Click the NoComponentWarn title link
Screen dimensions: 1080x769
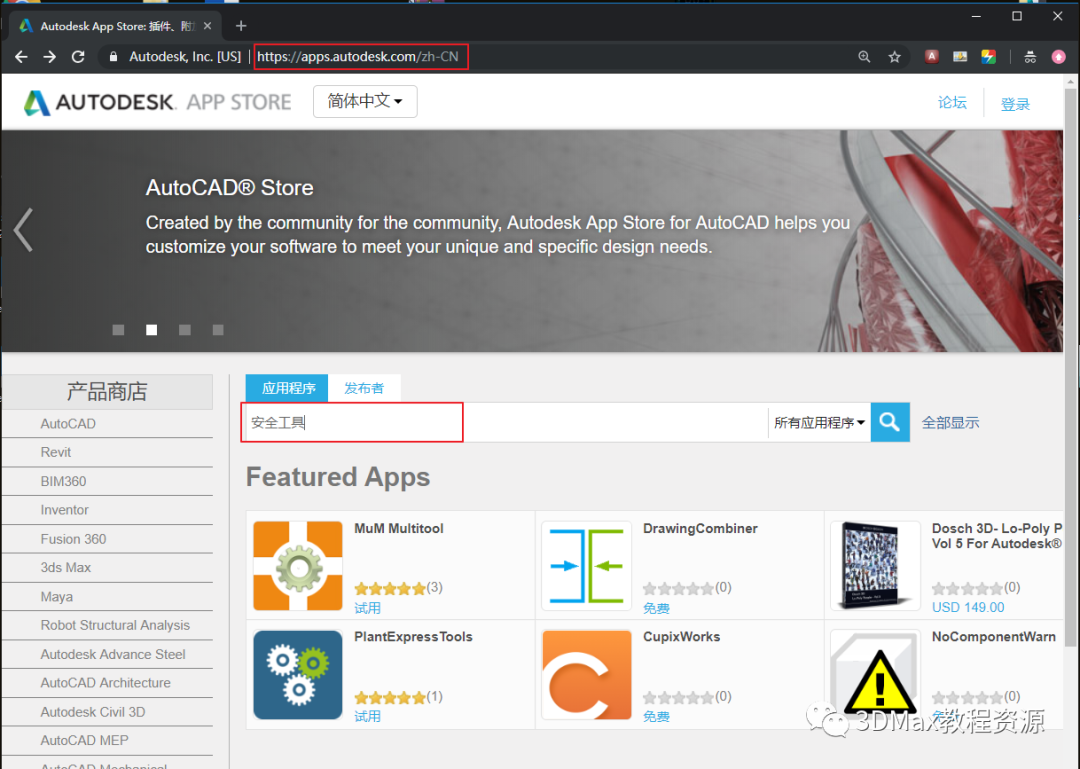point(993,637)
